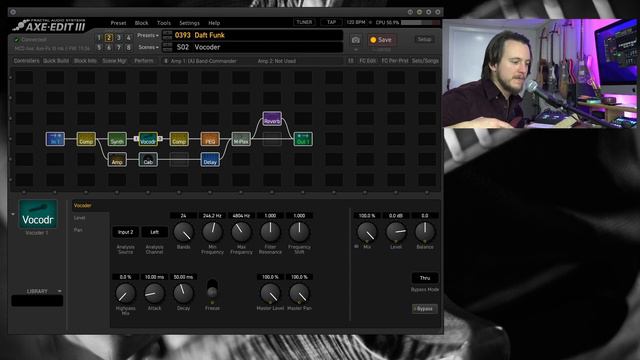Screen dimensions: 640x360
Task: Open the Presets dropdown
Action: (x=148, y=36)
